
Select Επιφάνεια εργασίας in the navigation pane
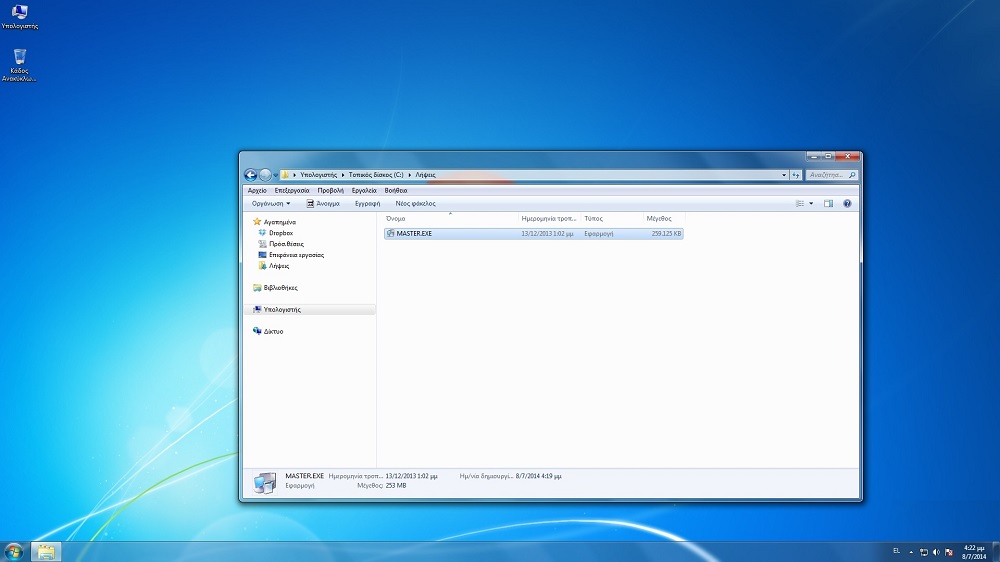tap(297, 255)
